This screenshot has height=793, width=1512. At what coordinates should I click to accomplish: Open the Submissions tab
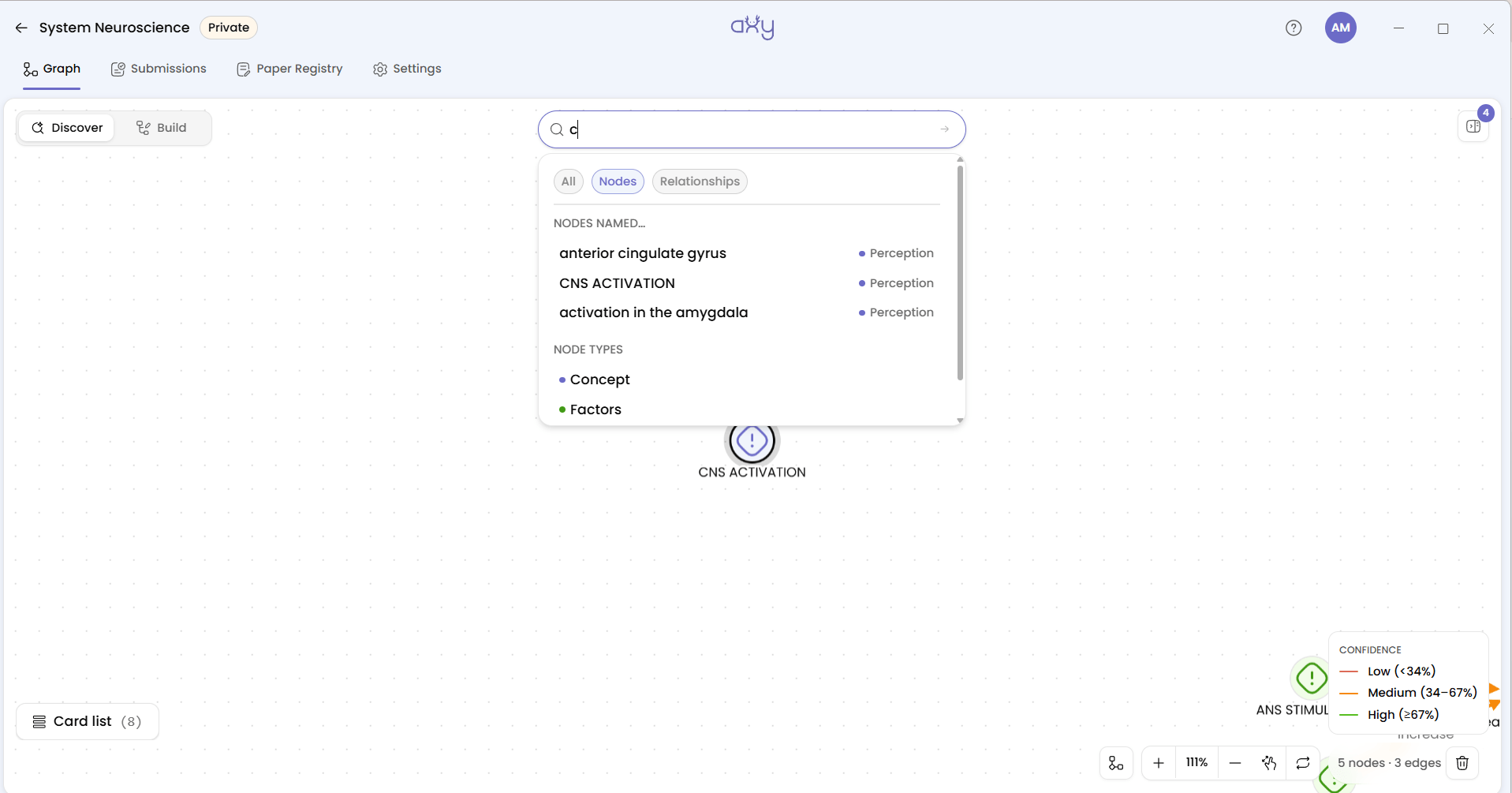pos(159,69)
